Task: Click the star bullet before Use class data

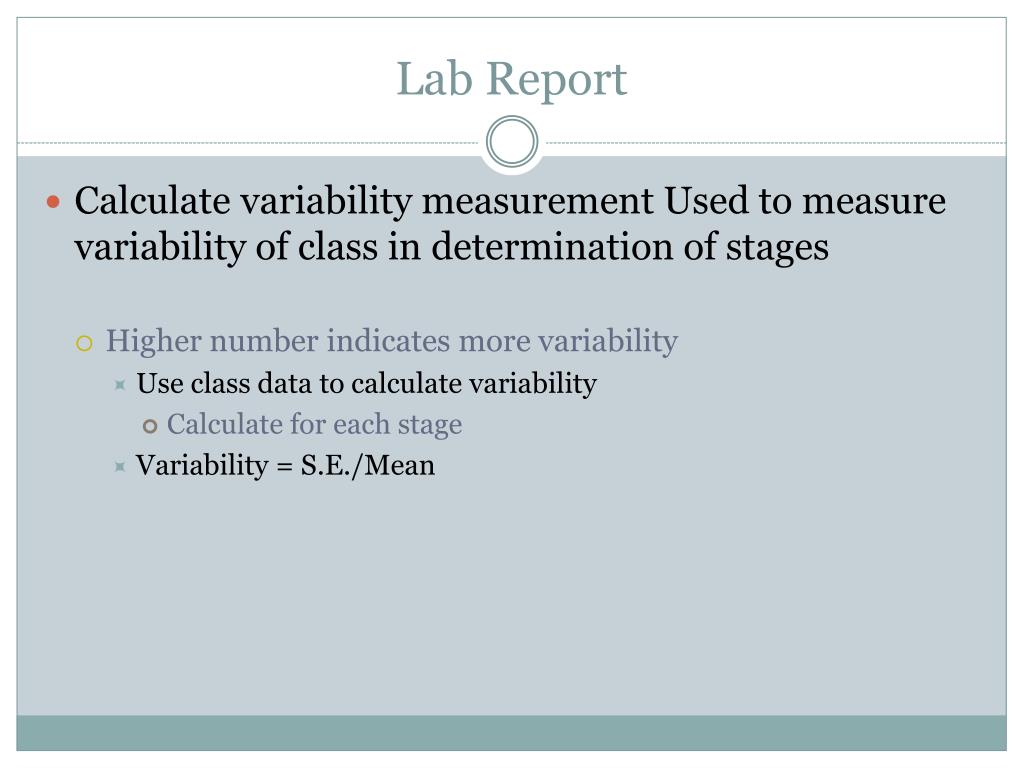Action: click(120, 385)
